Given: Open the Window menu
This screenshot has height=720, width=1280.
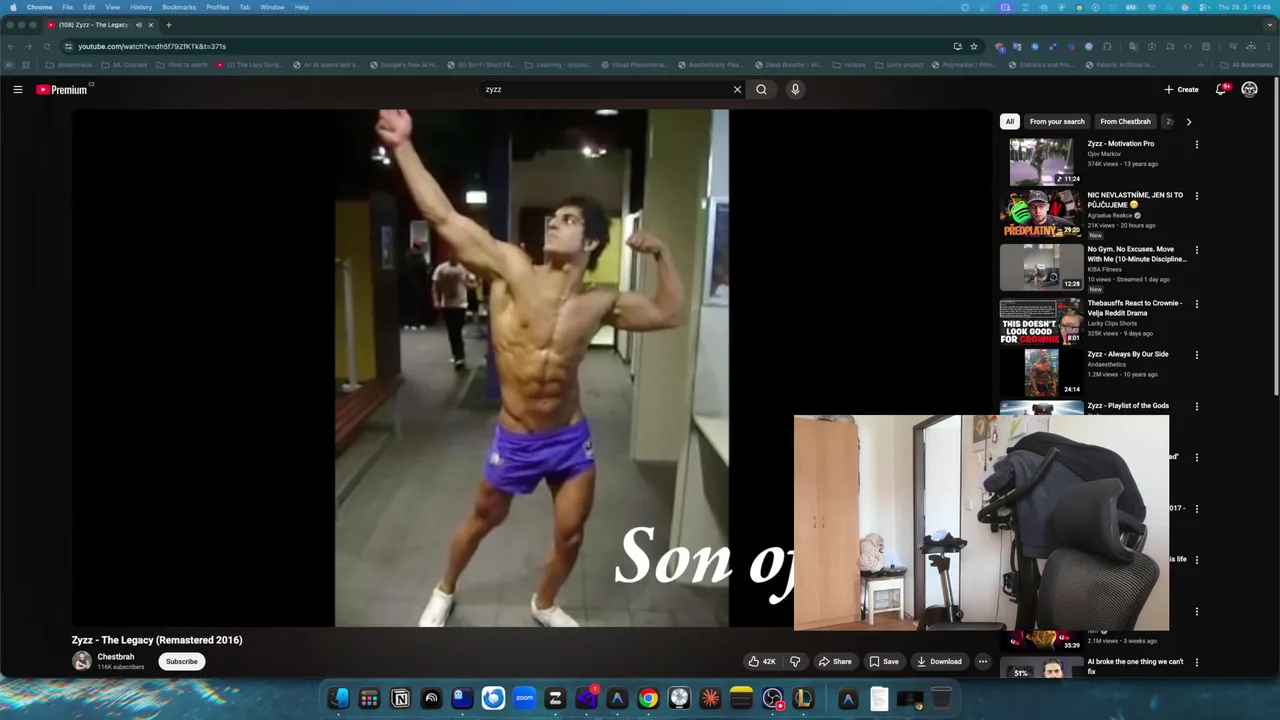Looking at the screenshot, I should coord(272,7).
